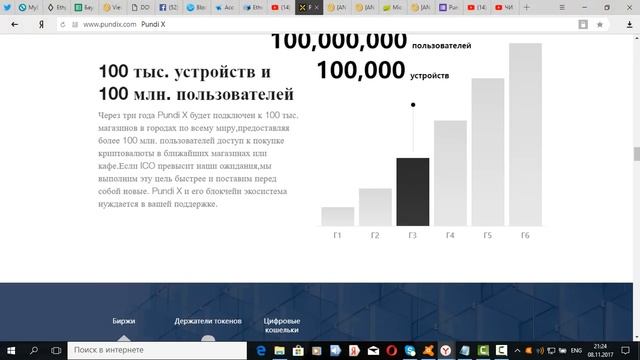The height and width of the screenshot is (360, 640).
Task: Select the Г2 bar in the chart
Action: tap(375, 207)
